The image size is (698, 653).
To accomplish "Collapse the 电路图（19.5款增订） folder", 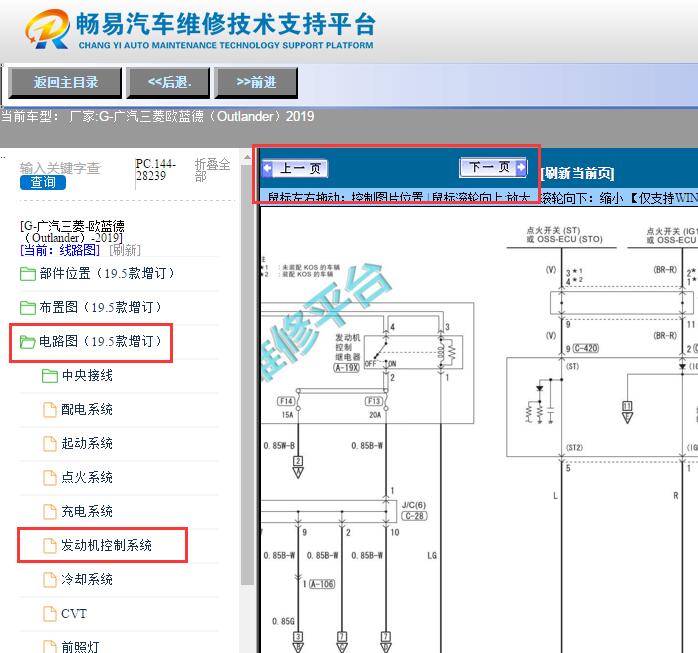I will pyautogui.click(x=101, y=341).
